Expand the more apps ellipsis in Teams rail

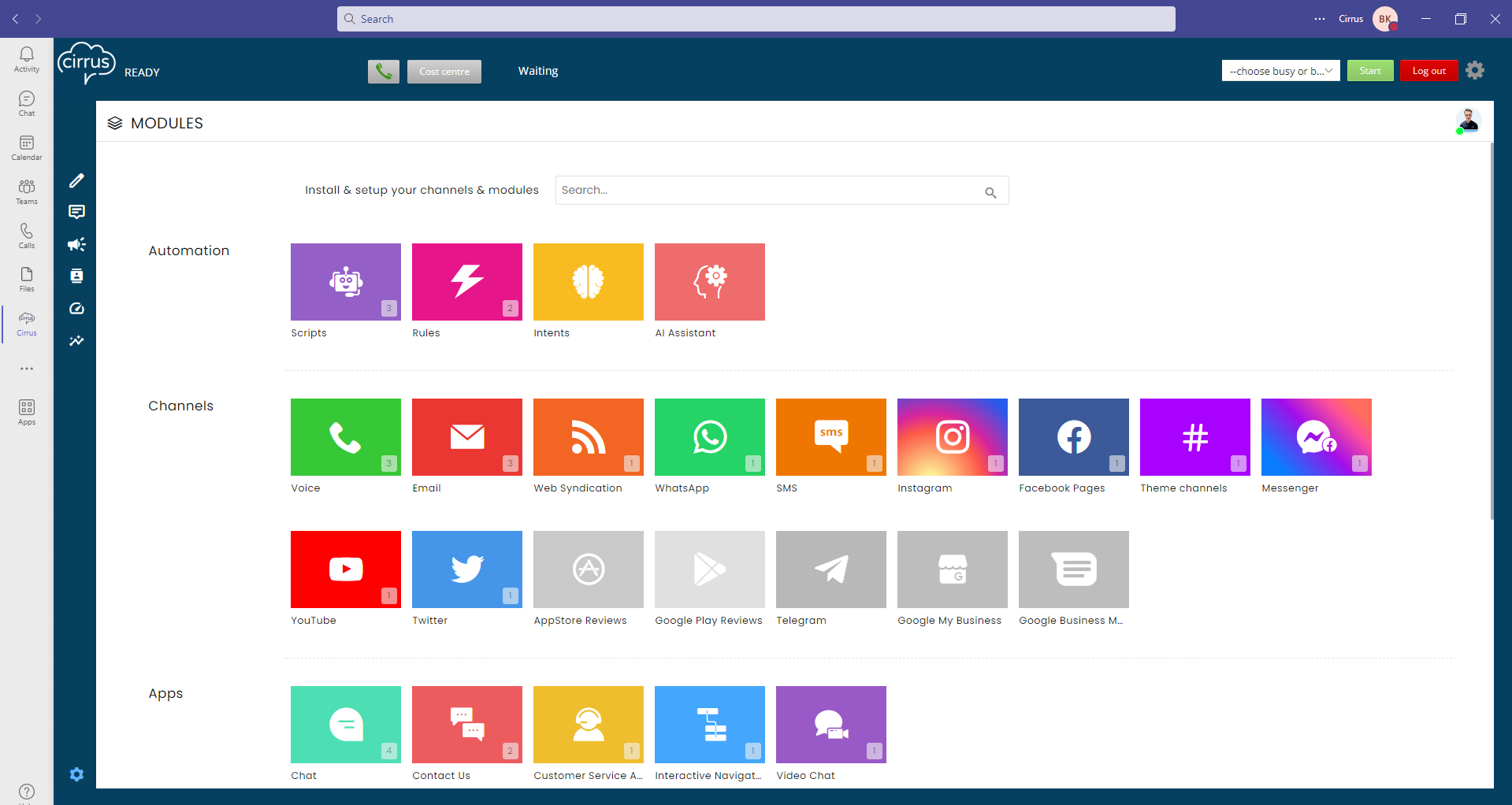[26, 368]
